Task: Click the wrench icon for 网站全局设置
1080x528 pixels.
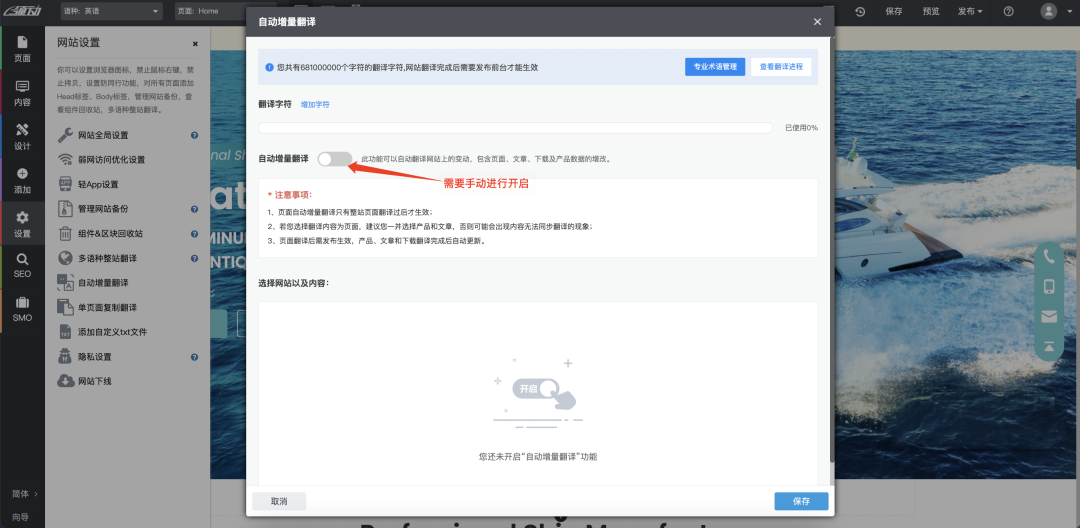Action: coord(65,135)
